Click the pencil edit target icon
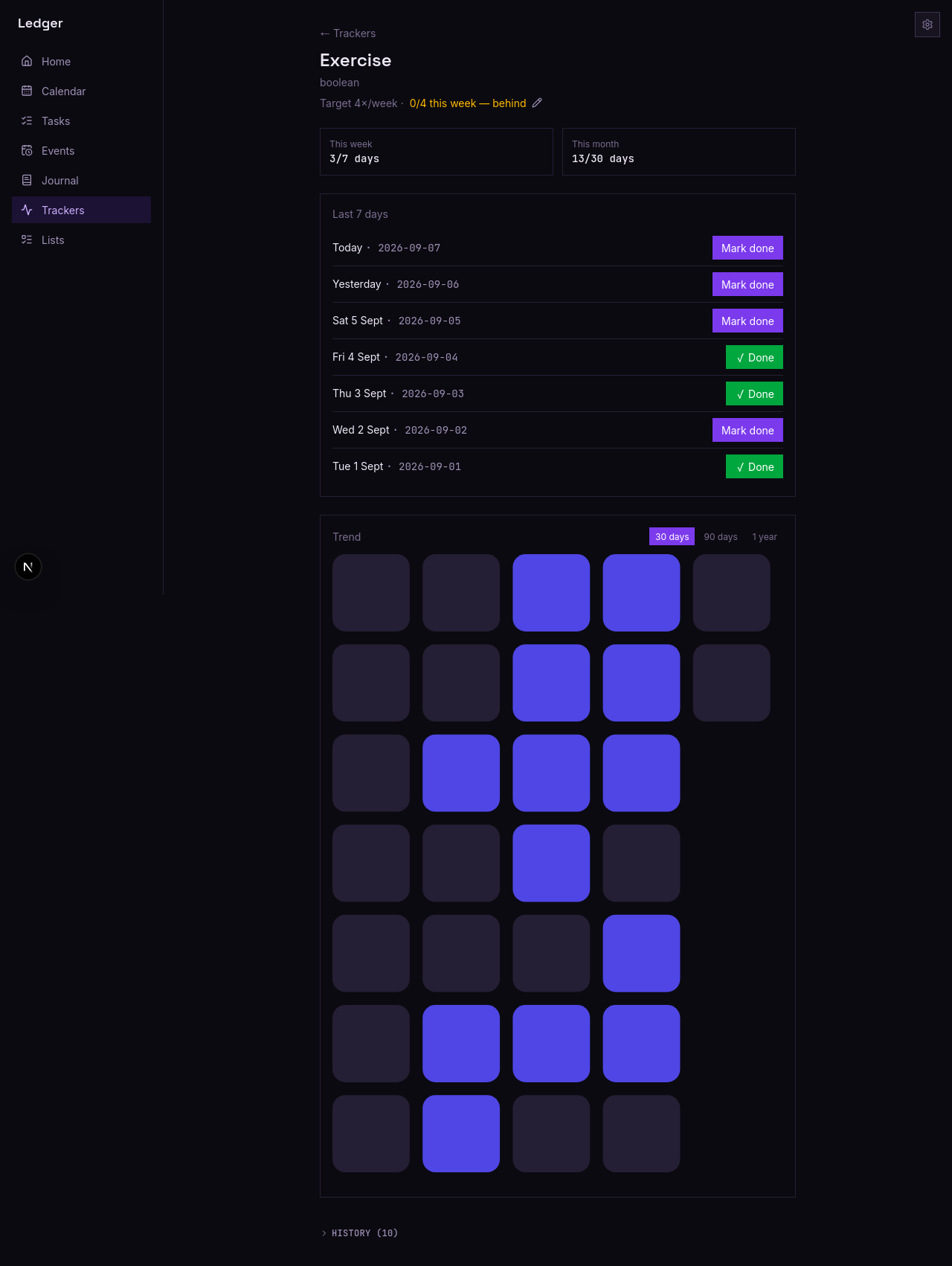The height and width of the screenshot is (1266, 952). coord(537,103)
